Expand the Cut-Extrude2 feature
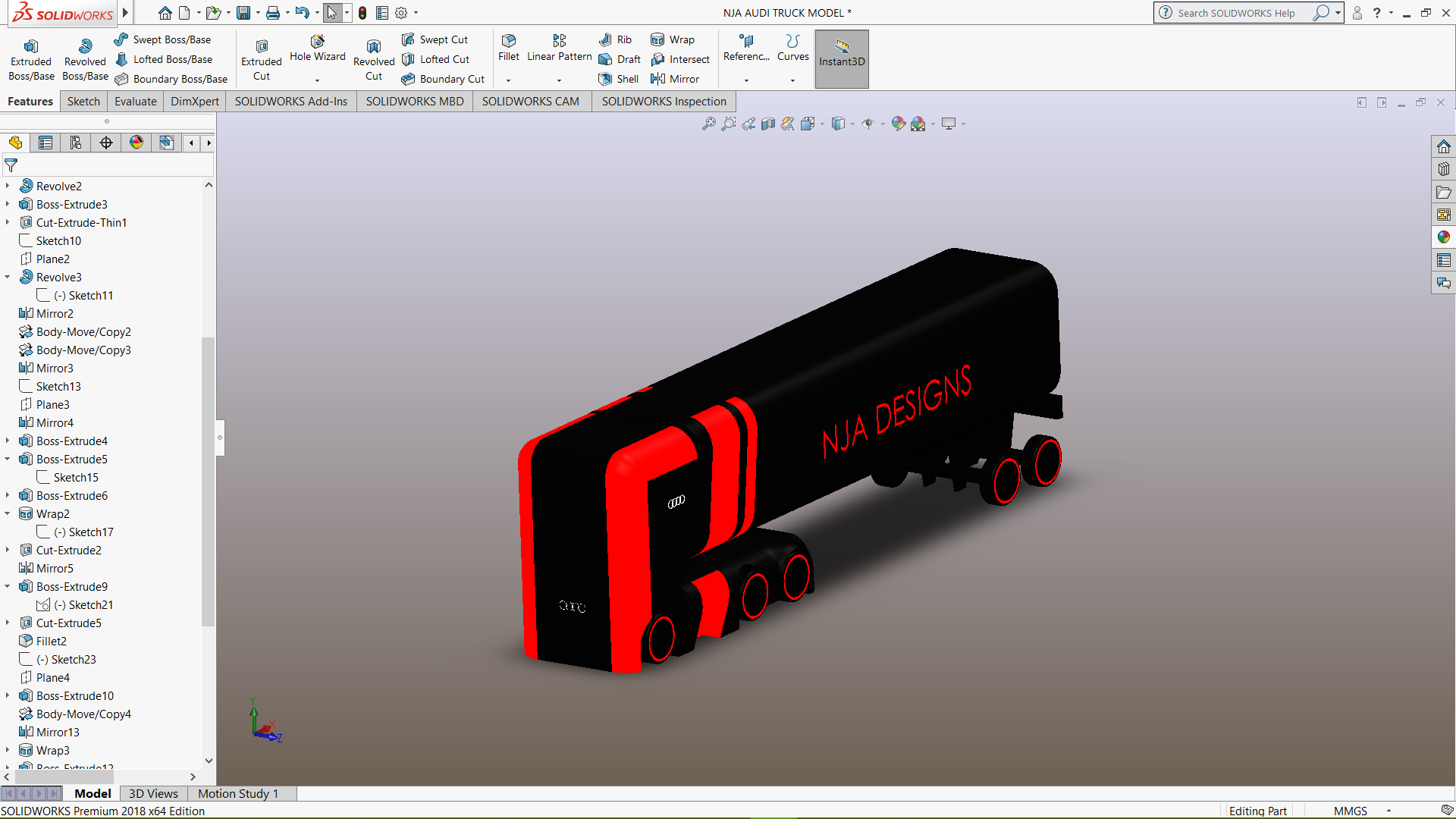 pyautogui.click(x=8, y=550)
